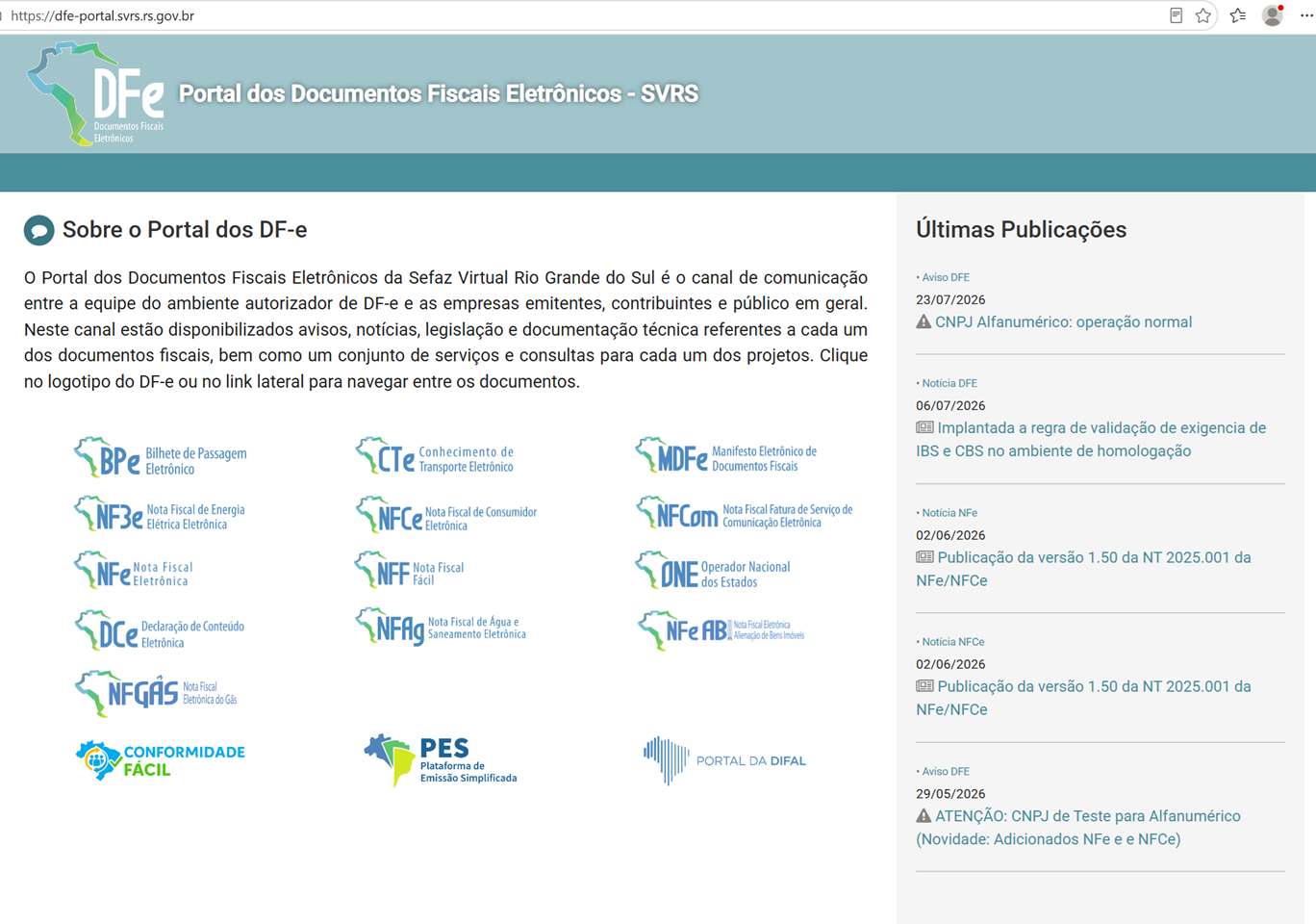Click the 'Últimas Publicações' heading

click(x=1021, y=229)
